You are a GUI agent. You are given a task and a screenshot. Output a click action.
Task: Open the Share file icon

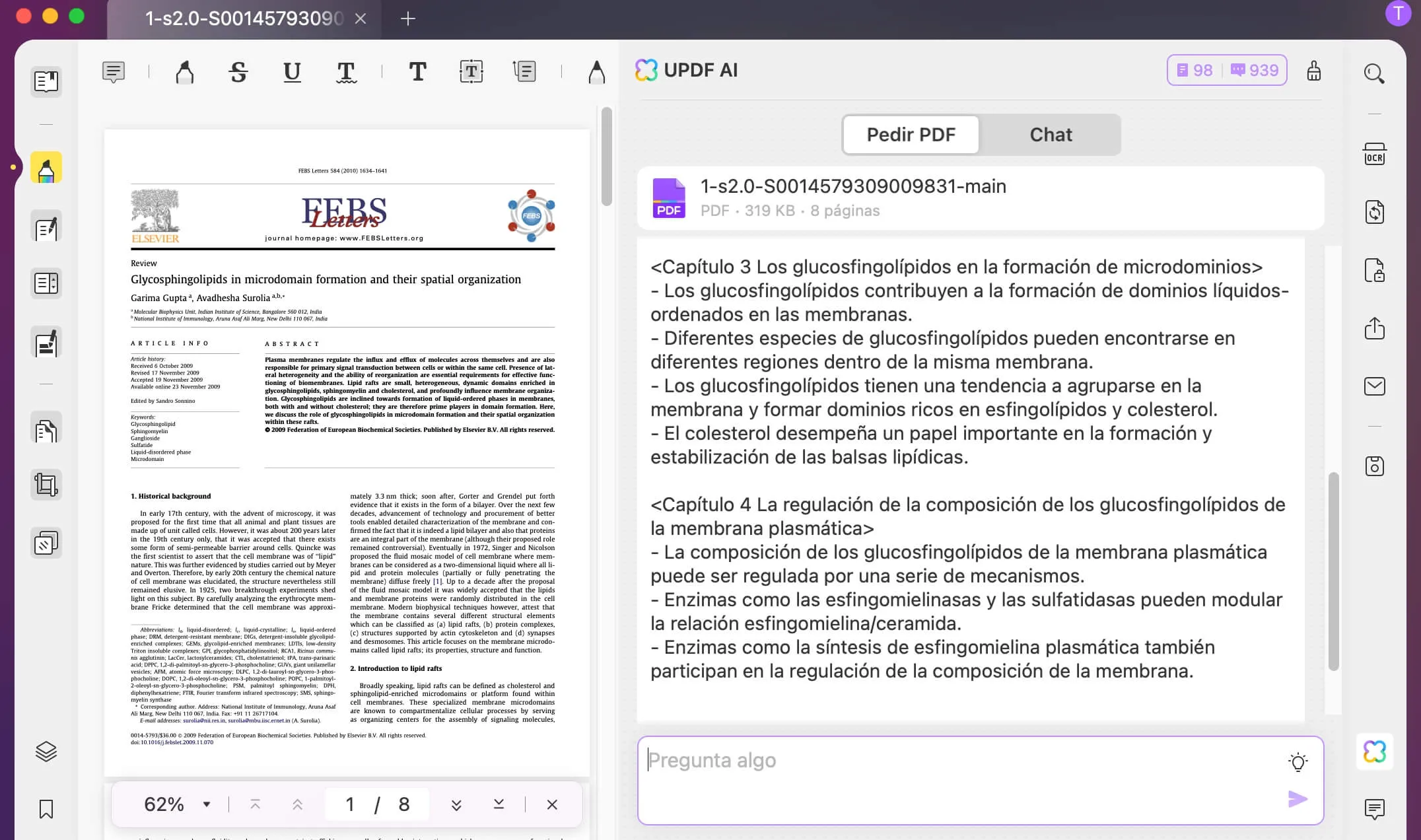tap(1375, 328)
